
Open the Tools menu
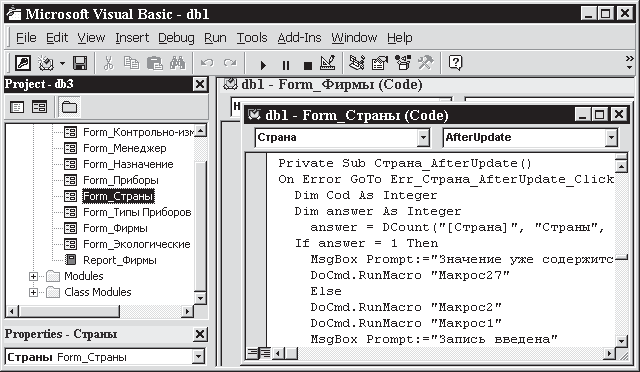pyautogui.click(x=252, y=38)
